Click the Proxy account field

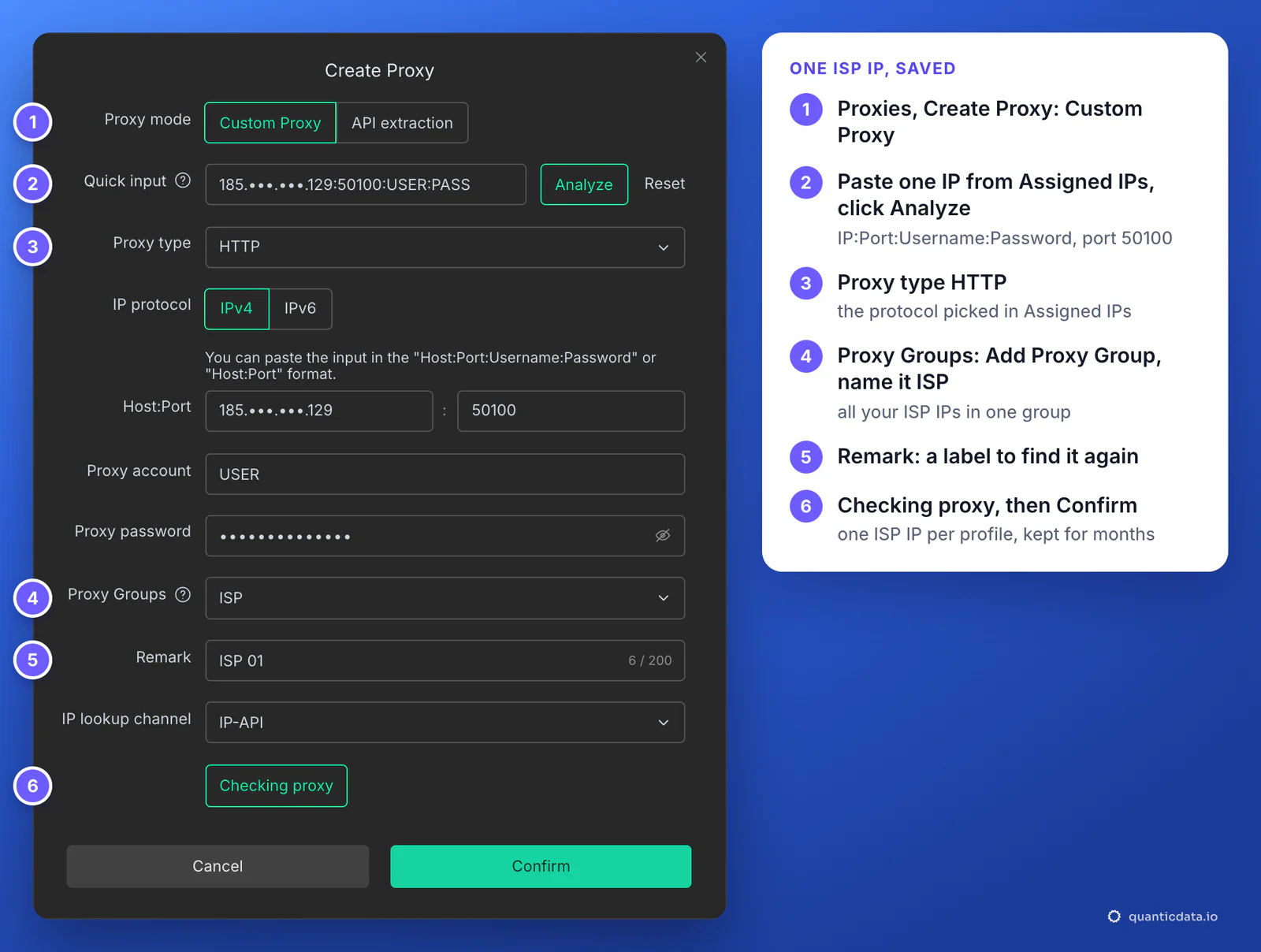click(x=445, y=474)
